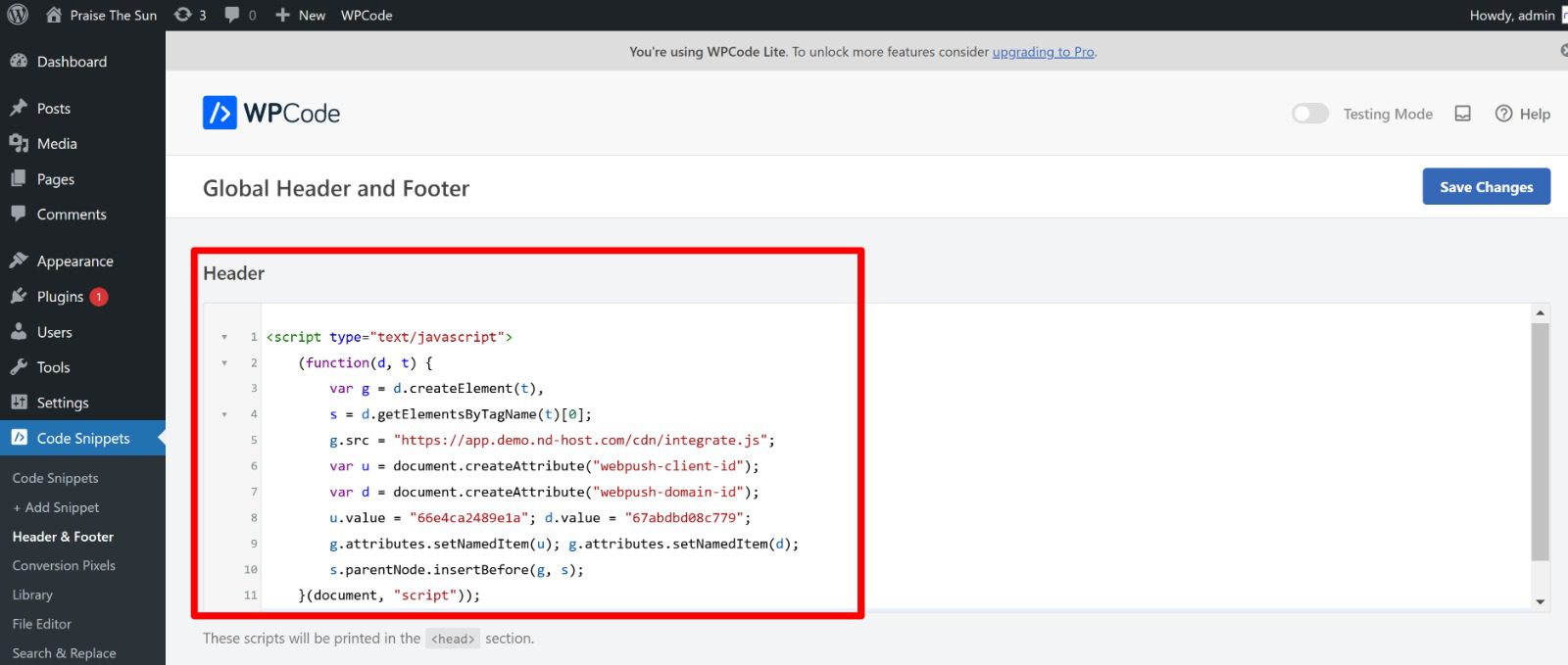Screen dimensions: 1568x665
Task: Open Appearance menu in sidebar
Action: coord(74,261)
